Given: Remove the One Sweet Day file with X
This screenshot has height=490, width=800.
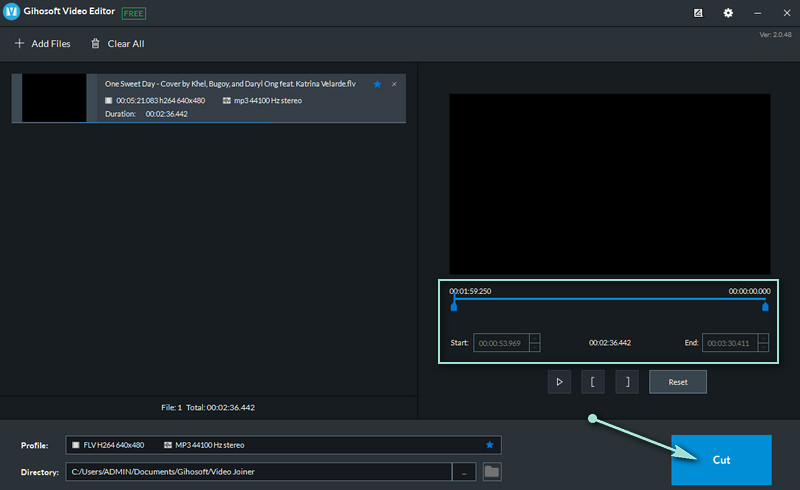Looking at the screenshot, I should click(394, 85).
